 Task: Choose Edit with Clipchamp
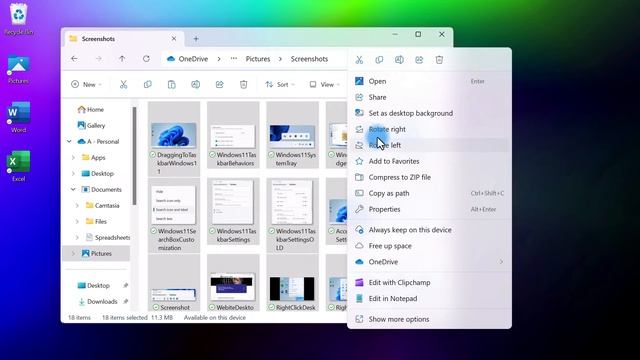click(x=429, y=282)
